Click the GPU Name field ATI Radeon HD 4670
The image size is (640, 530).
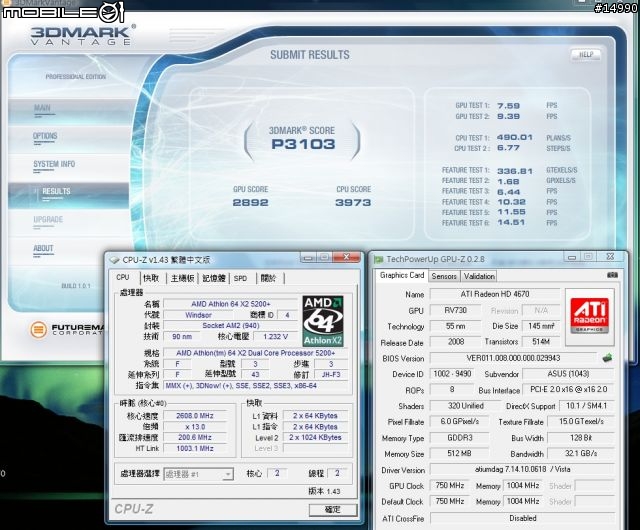coord(495,294)
